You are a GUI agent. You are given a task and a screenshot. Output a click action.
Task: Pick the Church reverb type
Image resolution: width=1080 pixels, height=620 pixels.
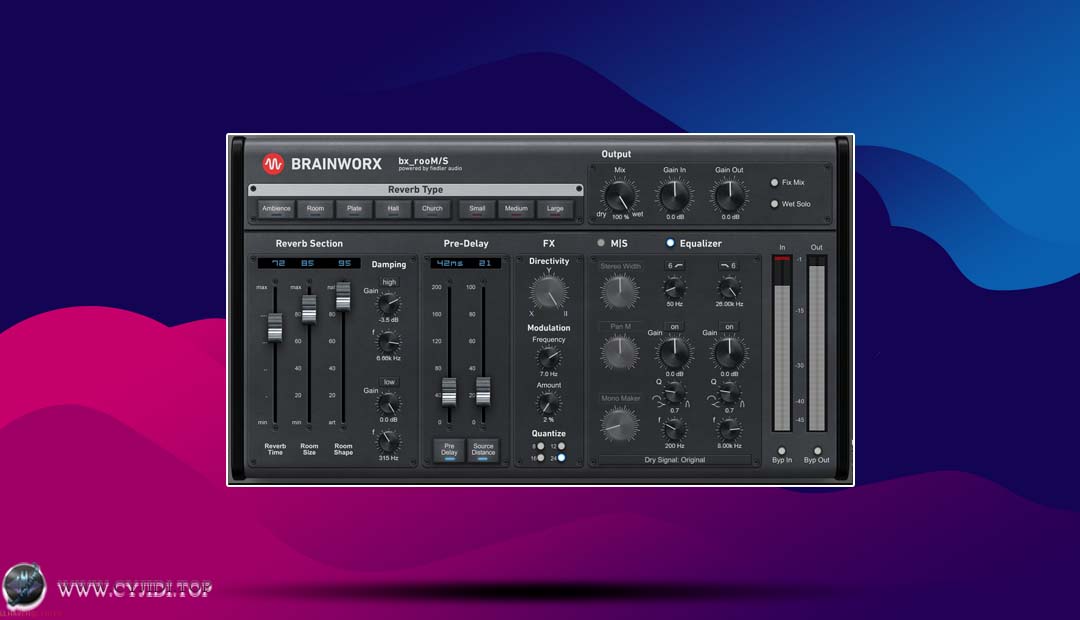point(432,209)
